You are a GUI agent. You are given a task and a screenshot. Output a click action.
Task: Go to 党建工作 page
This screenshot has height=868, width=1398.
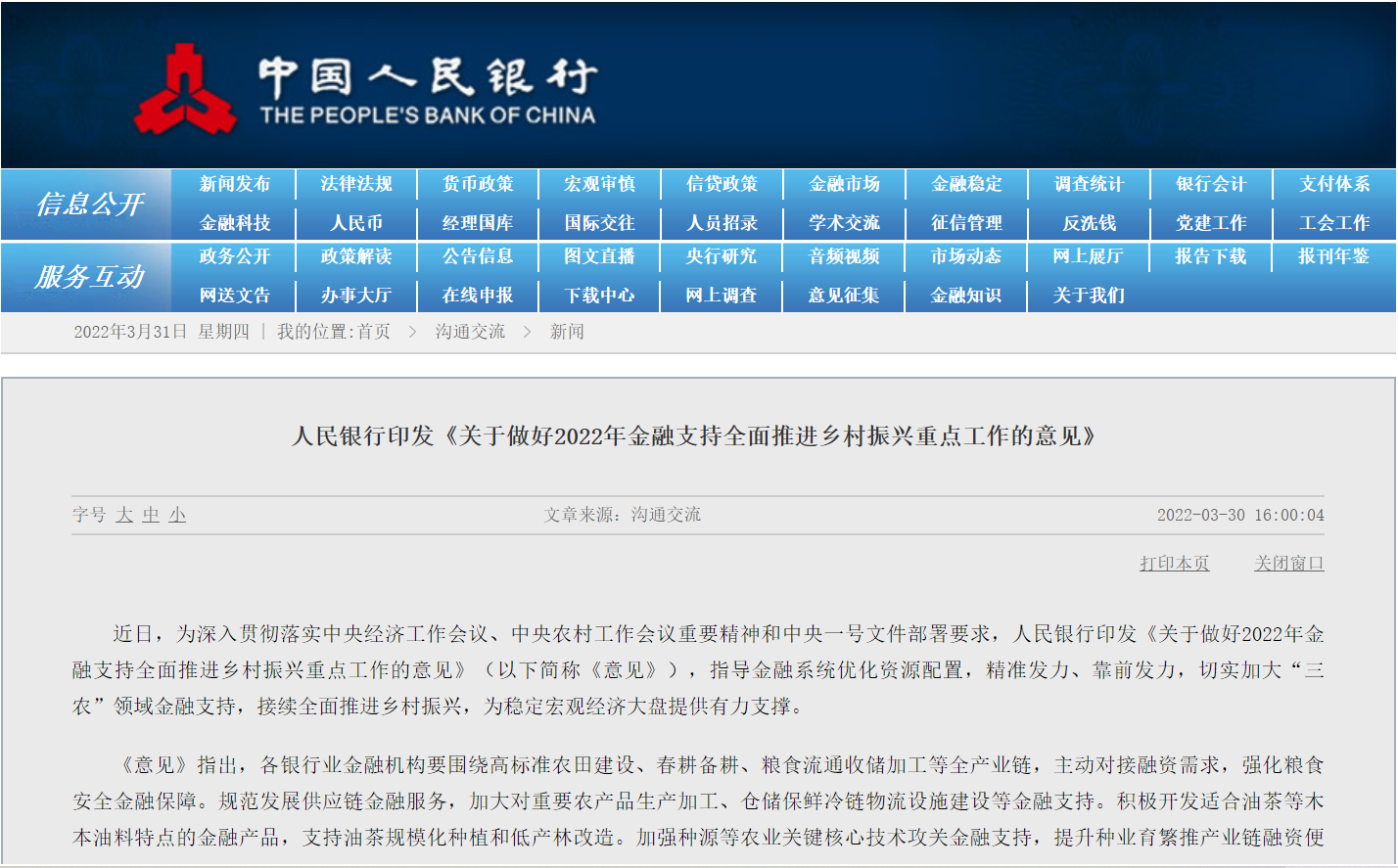click(1211, 223)
